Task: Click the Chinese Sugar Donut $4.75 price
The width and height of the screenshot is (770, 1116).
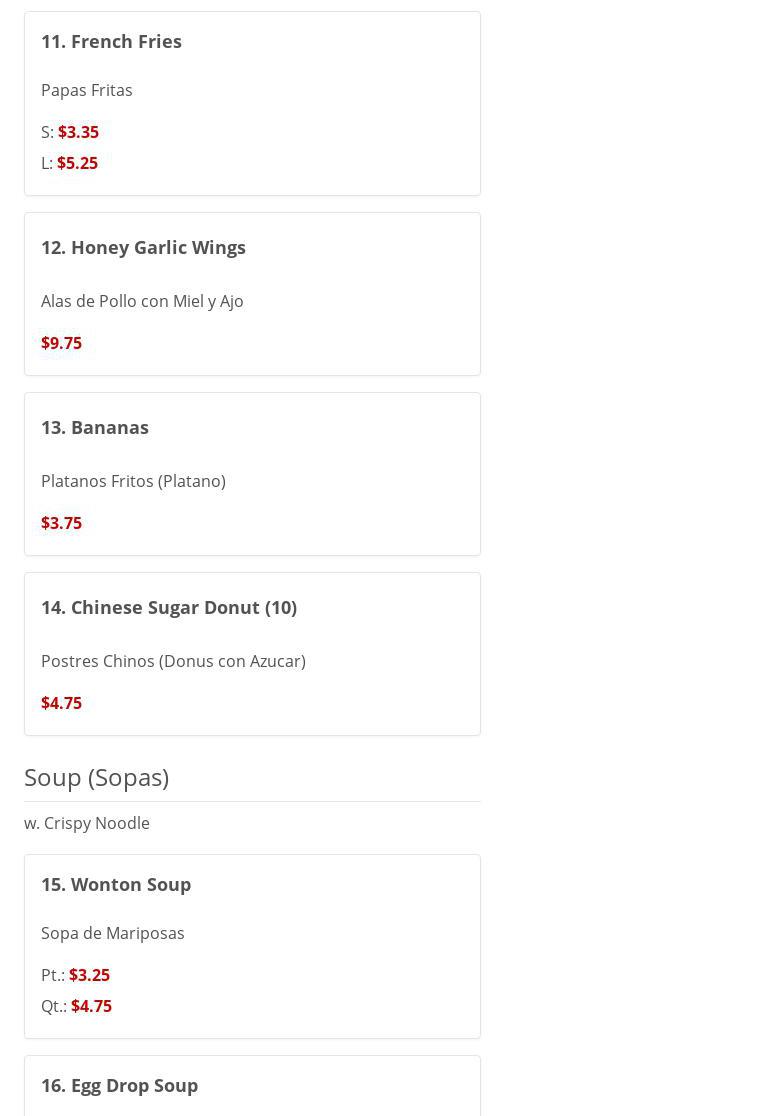Action: click(x=61, y=703)
